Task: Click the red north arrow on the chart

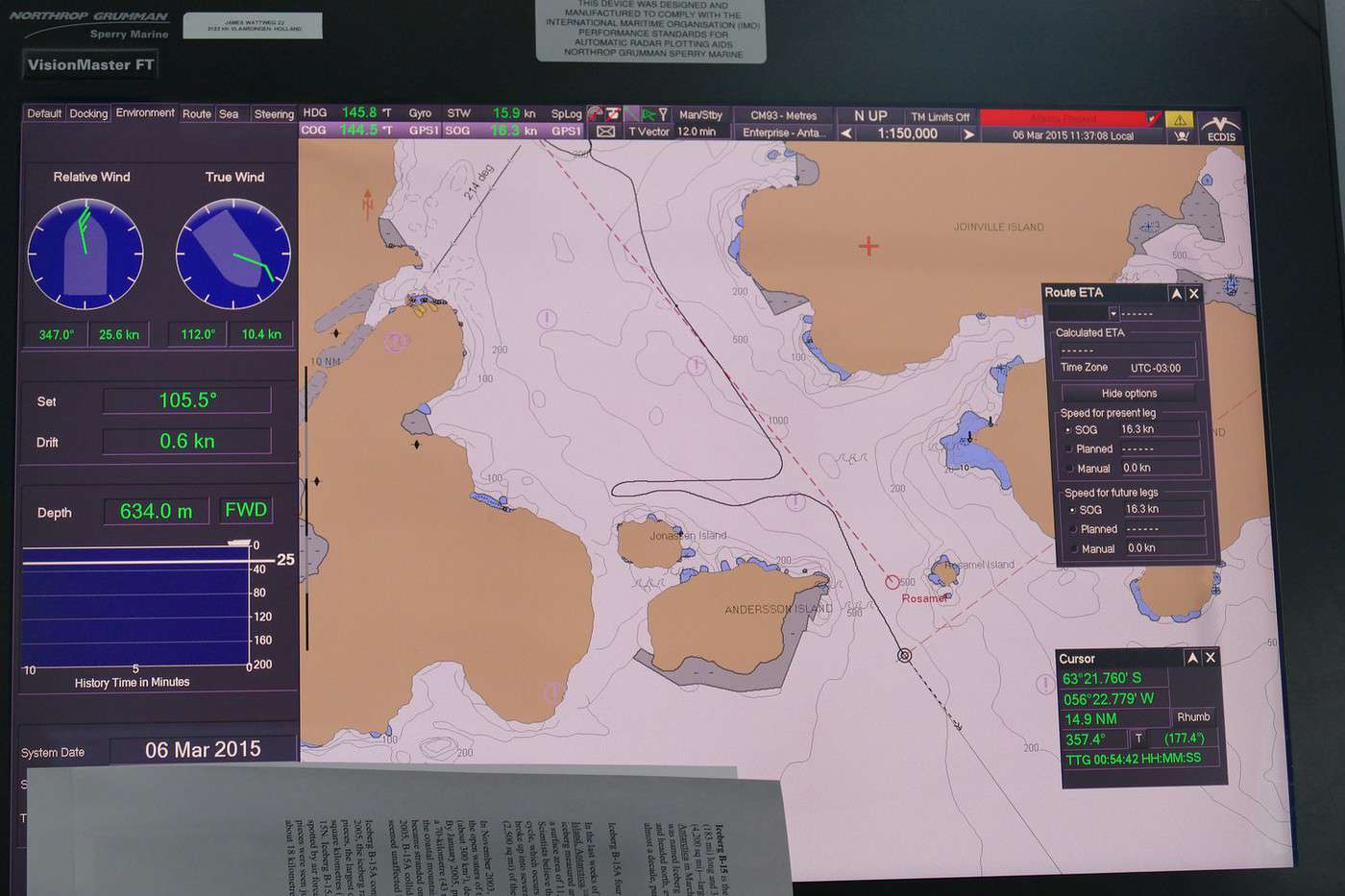Action: click(x=367, y=203)
